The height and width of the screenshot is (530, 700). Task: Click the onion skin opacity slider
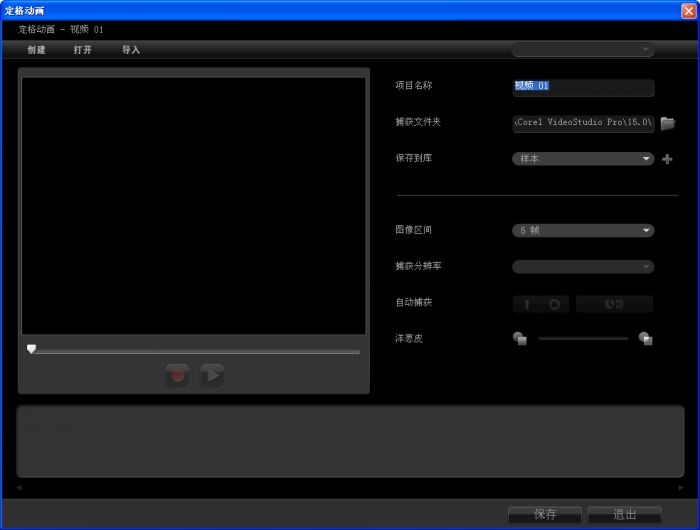coord(583,339)
